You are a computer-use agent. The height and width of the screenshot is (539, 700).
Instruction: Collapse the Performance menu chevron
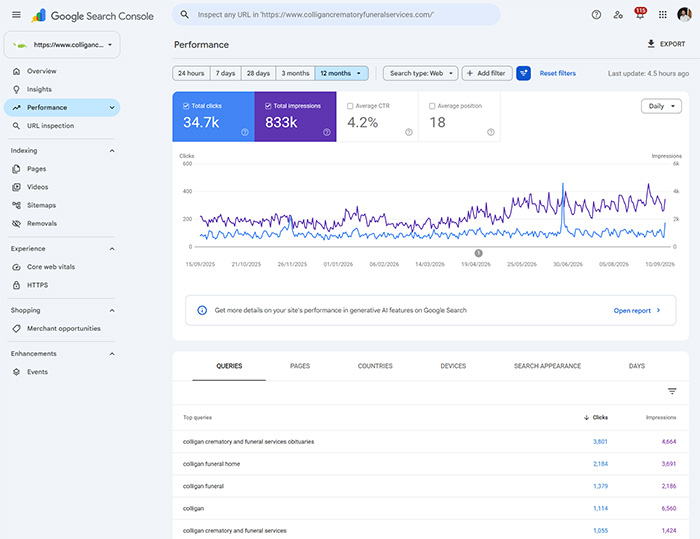(112, 108)
